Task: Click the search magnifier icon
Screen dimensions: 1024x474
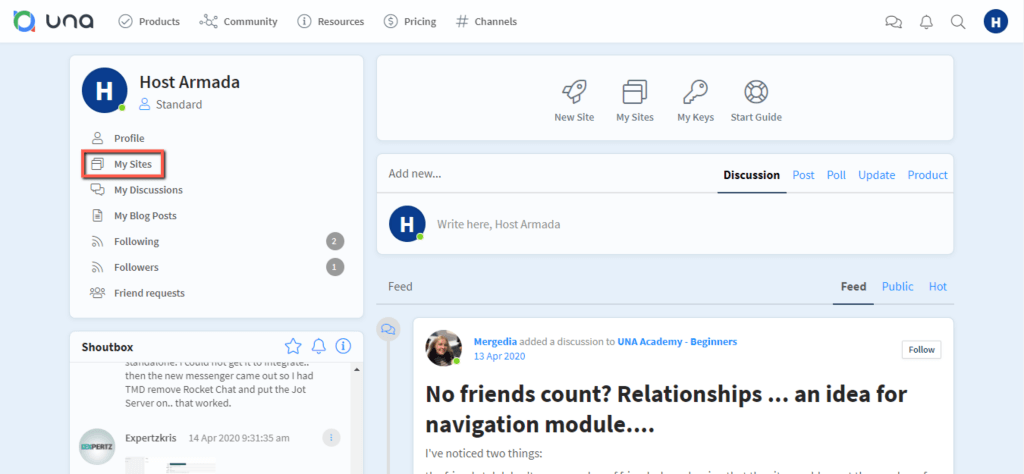Action: click(958, 22)
